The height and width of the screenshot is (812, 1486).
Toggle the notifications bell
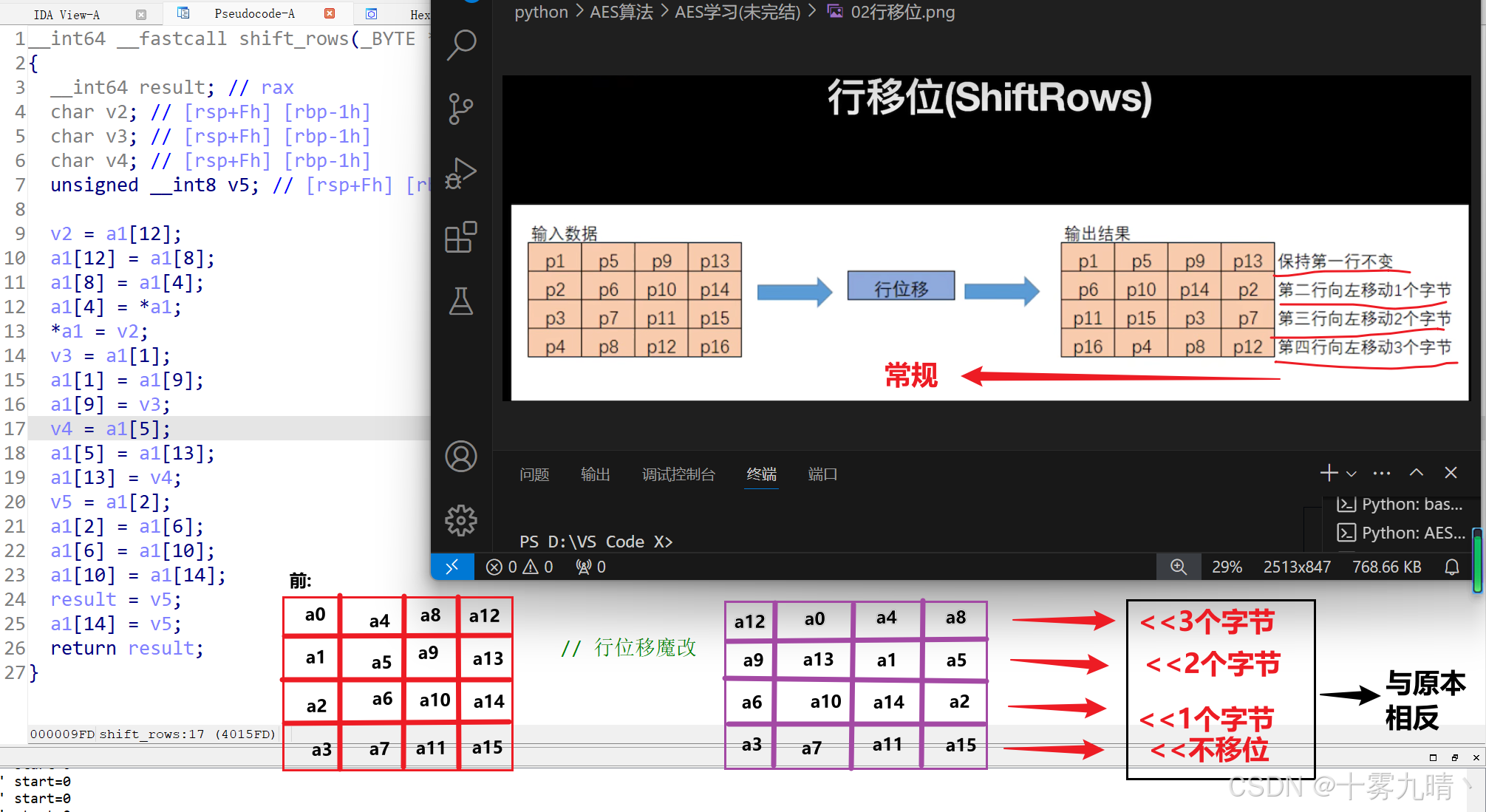click(x=1451, y=567)
